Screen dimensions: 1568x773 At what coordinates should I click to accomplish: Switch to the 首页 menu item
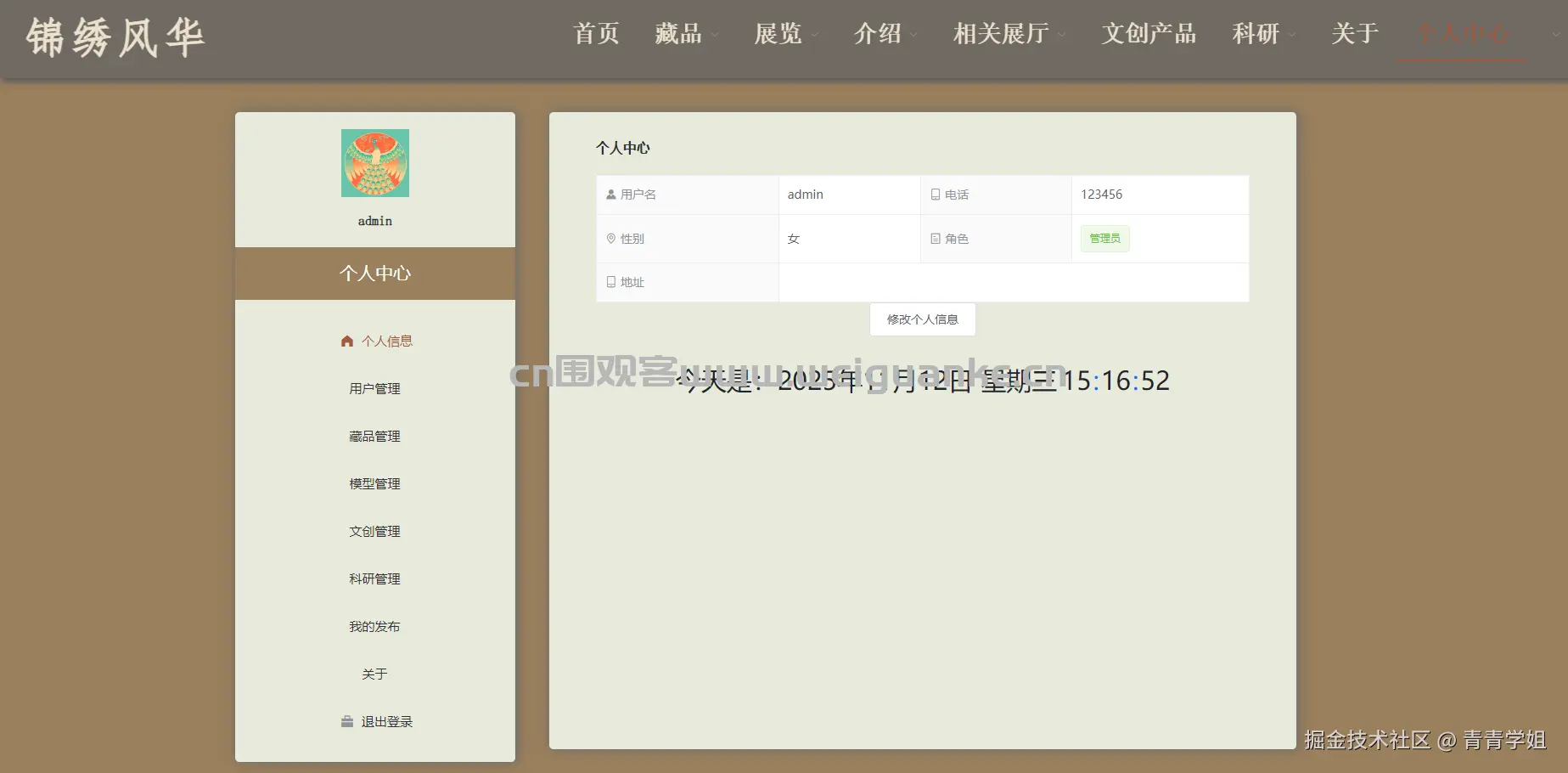pyautogui.click(x=595, y=35)
